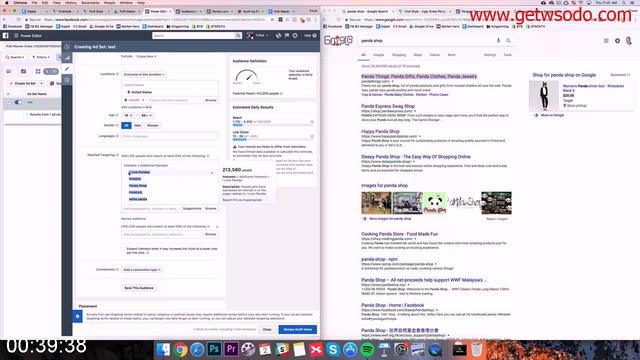Toggle the view mode pill switch
Image resolution: width=640 pixels, height=360 pixels.
pos(51,71)
